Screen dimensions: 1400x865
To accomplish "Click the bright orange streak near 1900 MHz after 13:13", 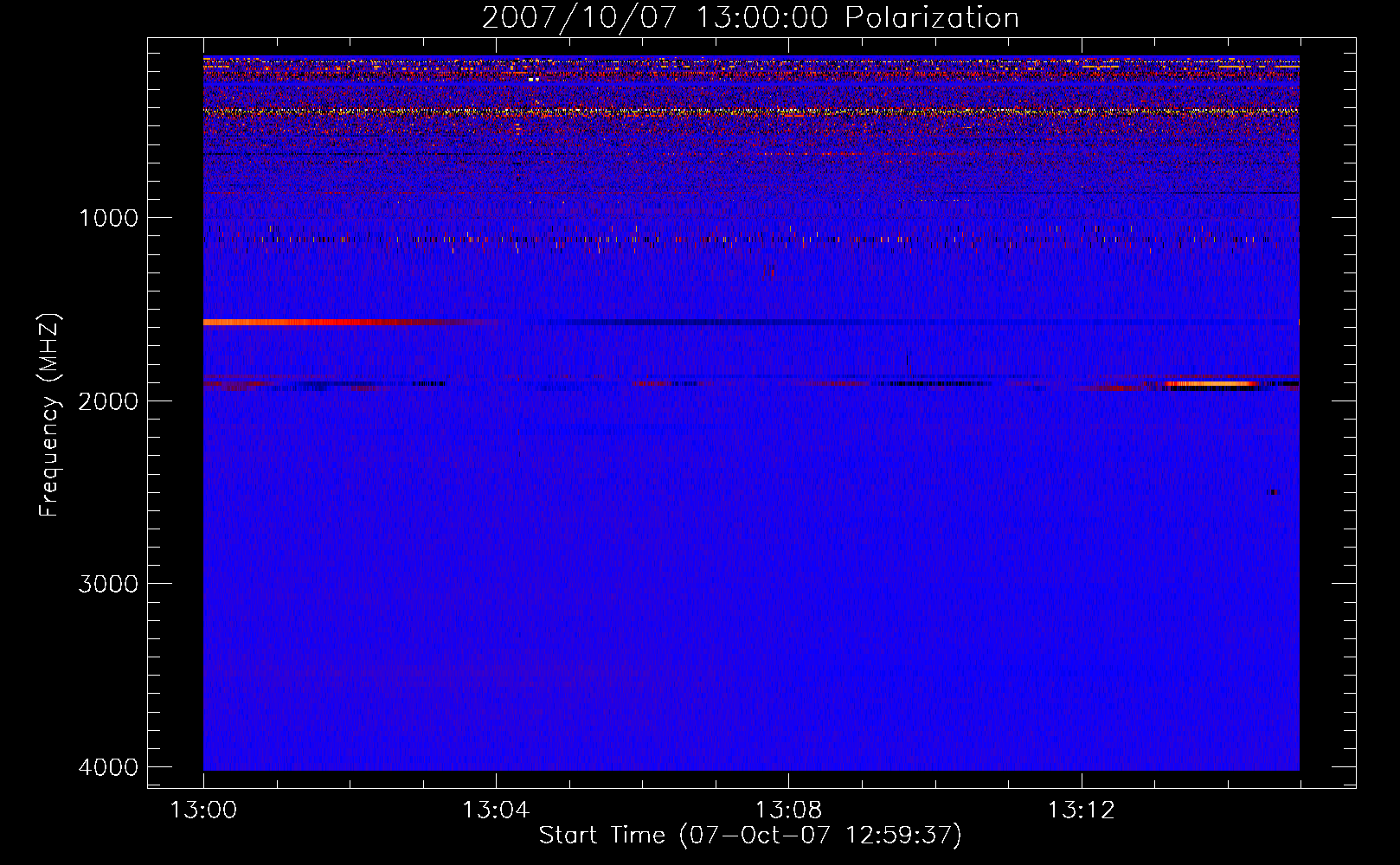I will point(1211,383).
